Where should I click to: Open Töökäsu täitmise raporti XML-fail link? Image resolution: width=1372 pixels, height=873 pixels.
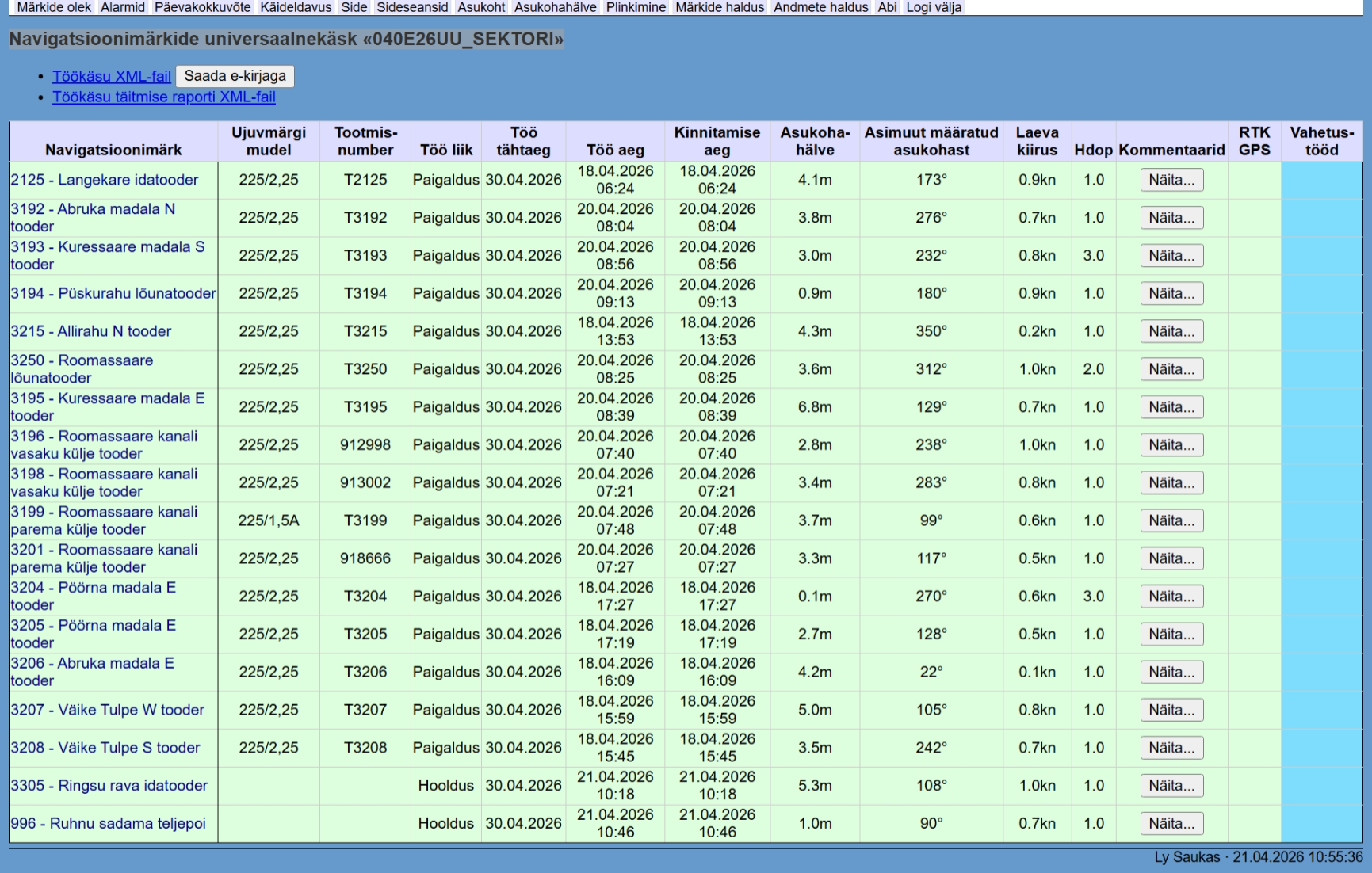click(x=164, y=97)
